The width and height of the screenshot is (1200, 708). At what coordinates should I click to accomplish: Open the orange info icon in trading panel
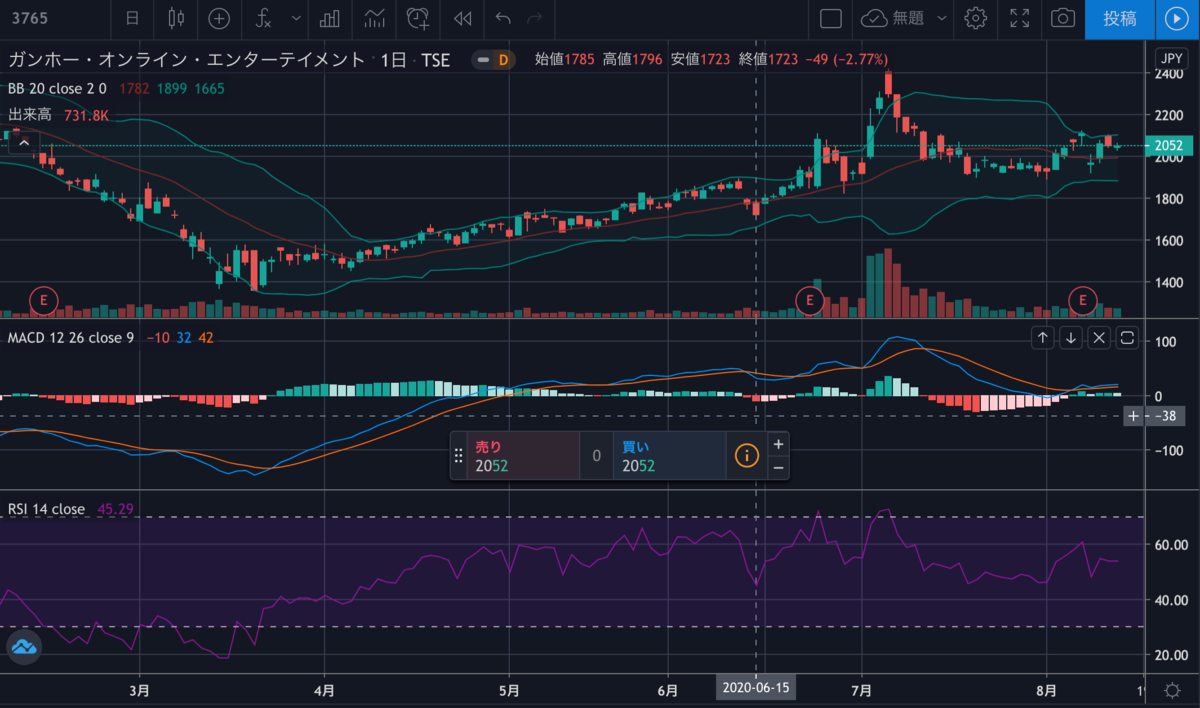pyautogui.click(x=747, y=456)
